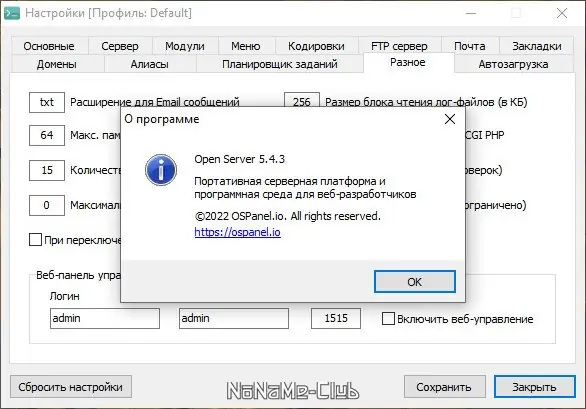Screen dimensions: 586x409
Task: Switch to the Основные tab
Action: (49, 46)
